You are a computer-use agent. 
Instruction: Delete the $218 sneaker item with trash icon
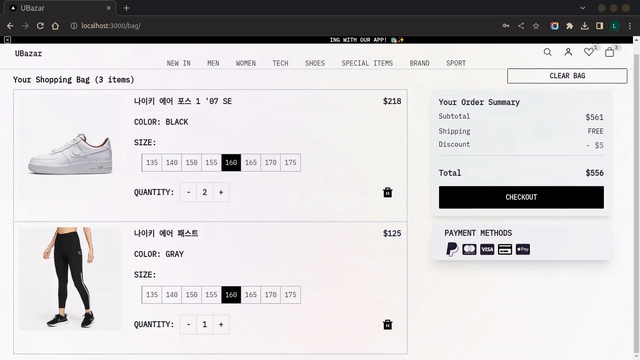(x=387, y=192)
